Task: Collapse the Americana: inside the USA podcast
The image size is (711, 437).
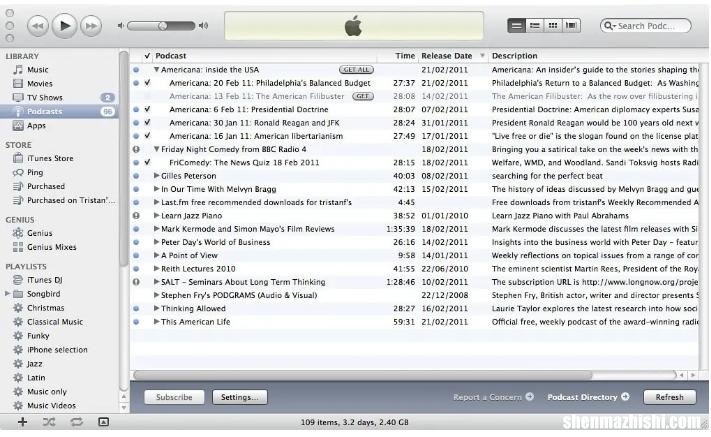Action: [156, 70]
